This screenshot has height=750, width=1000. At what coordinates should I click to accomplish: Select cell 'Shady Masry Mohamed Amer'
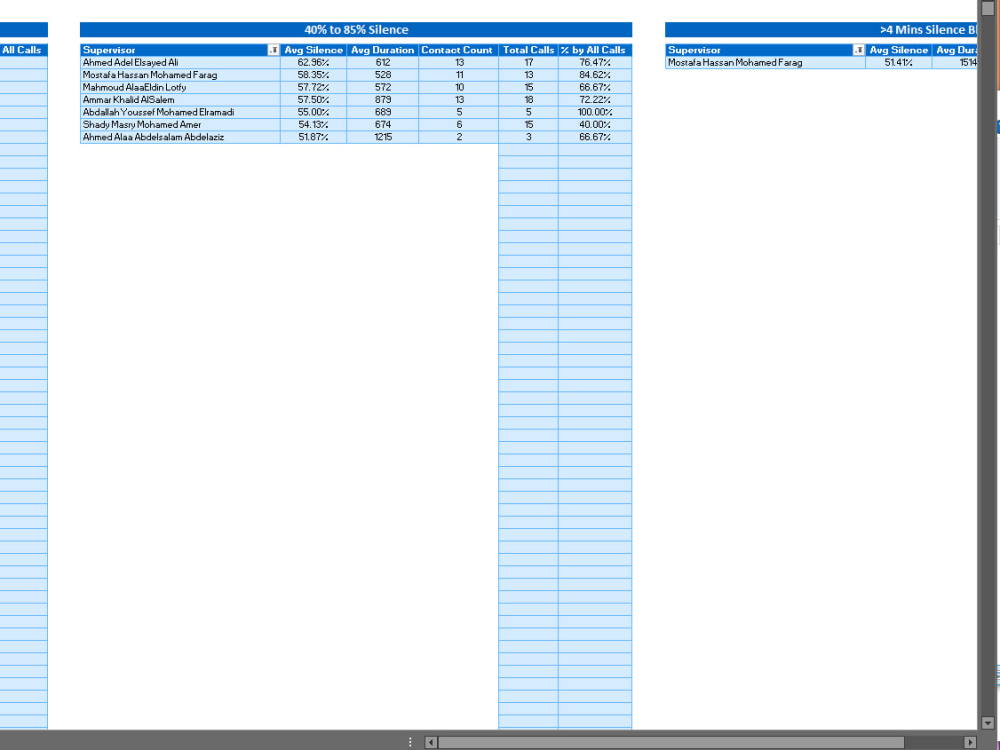[180, 124]
